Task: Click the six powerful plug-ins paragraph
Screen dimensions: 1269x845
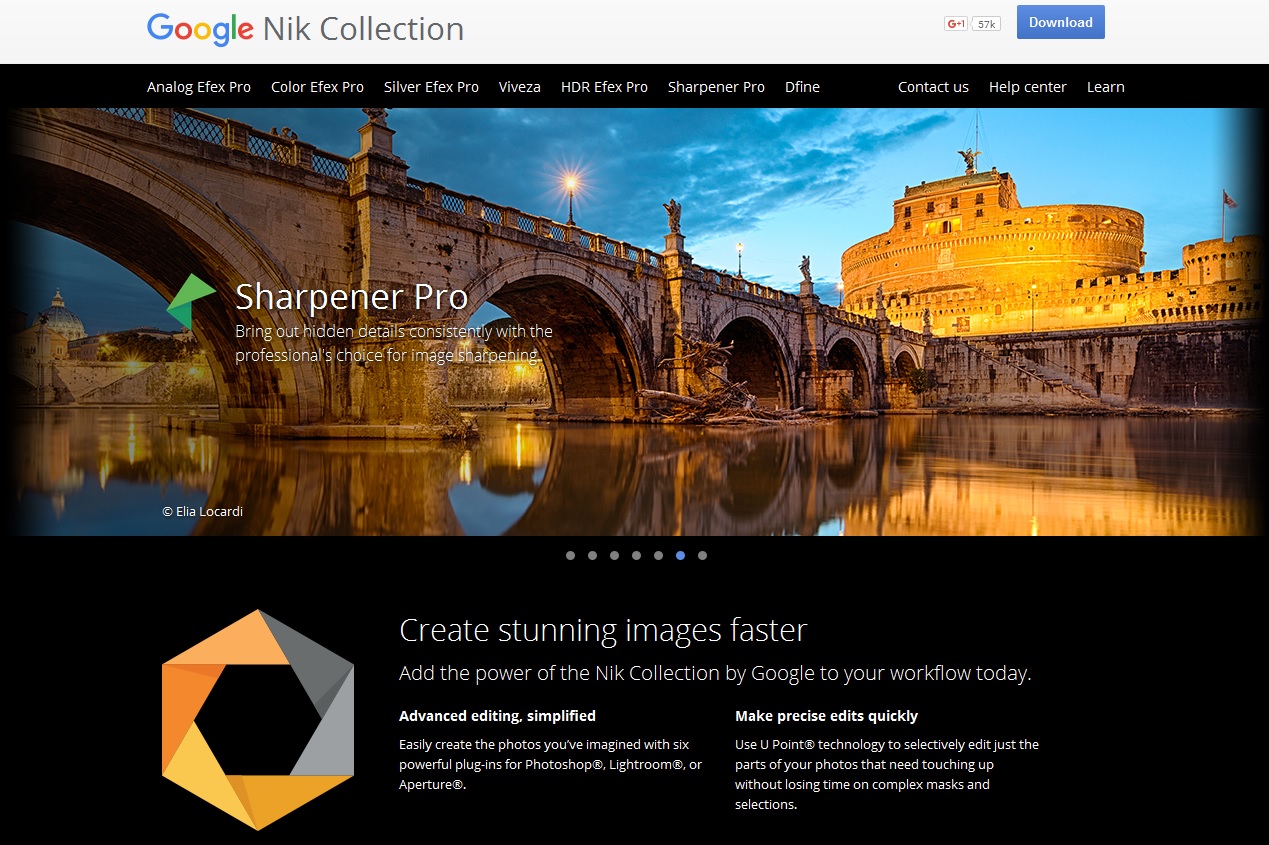Action: click(x=551, y=764)
